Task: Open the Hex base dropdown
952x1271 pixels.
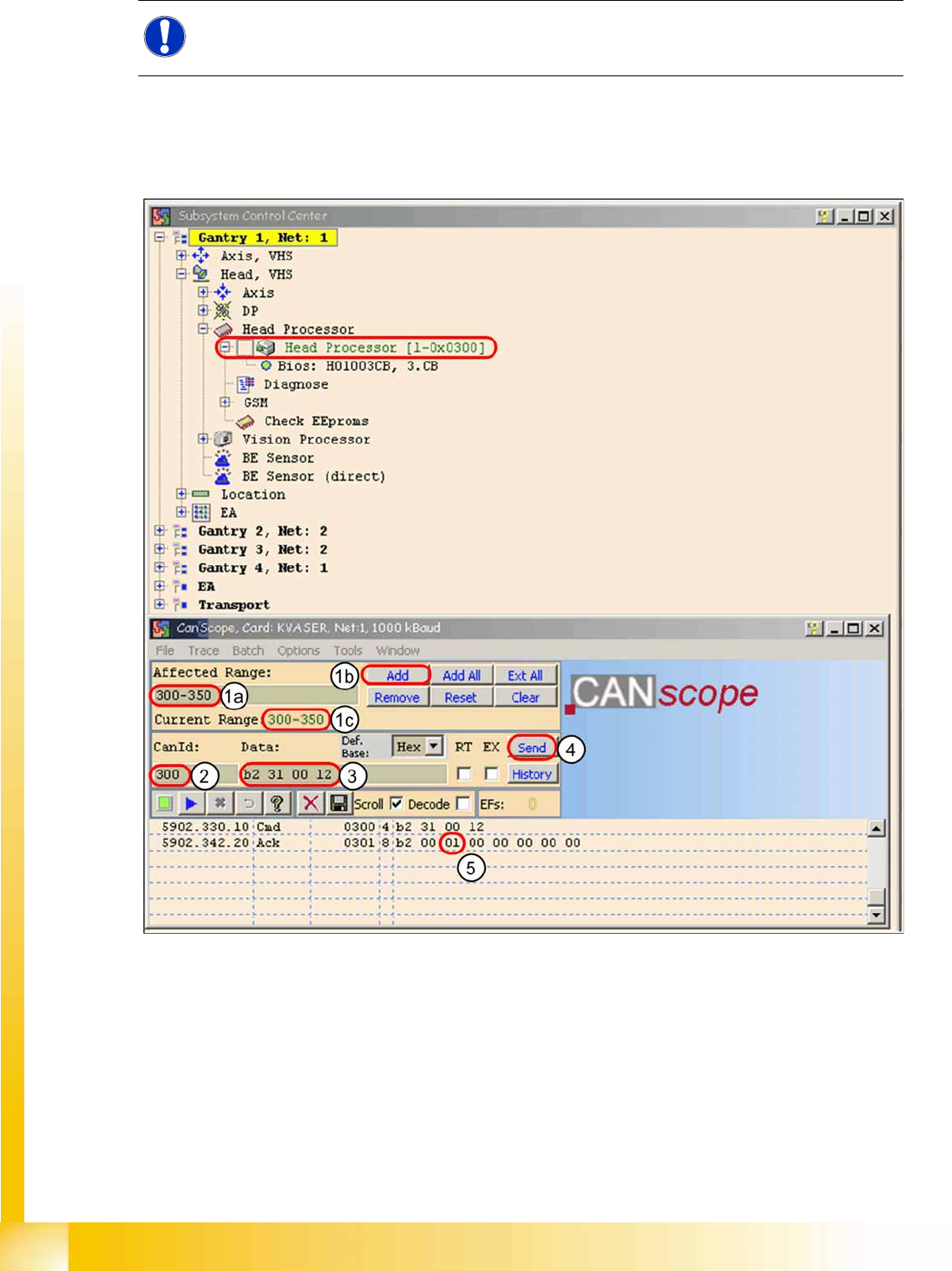Action: click(x=434, y=746)
